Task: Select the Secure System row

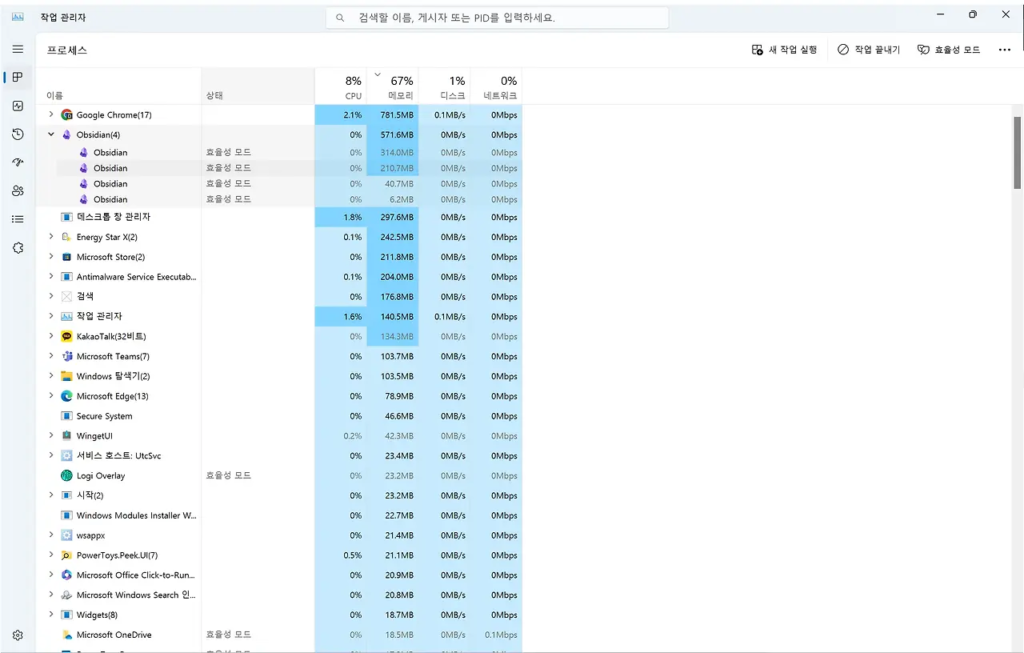Action: point(280,416)
